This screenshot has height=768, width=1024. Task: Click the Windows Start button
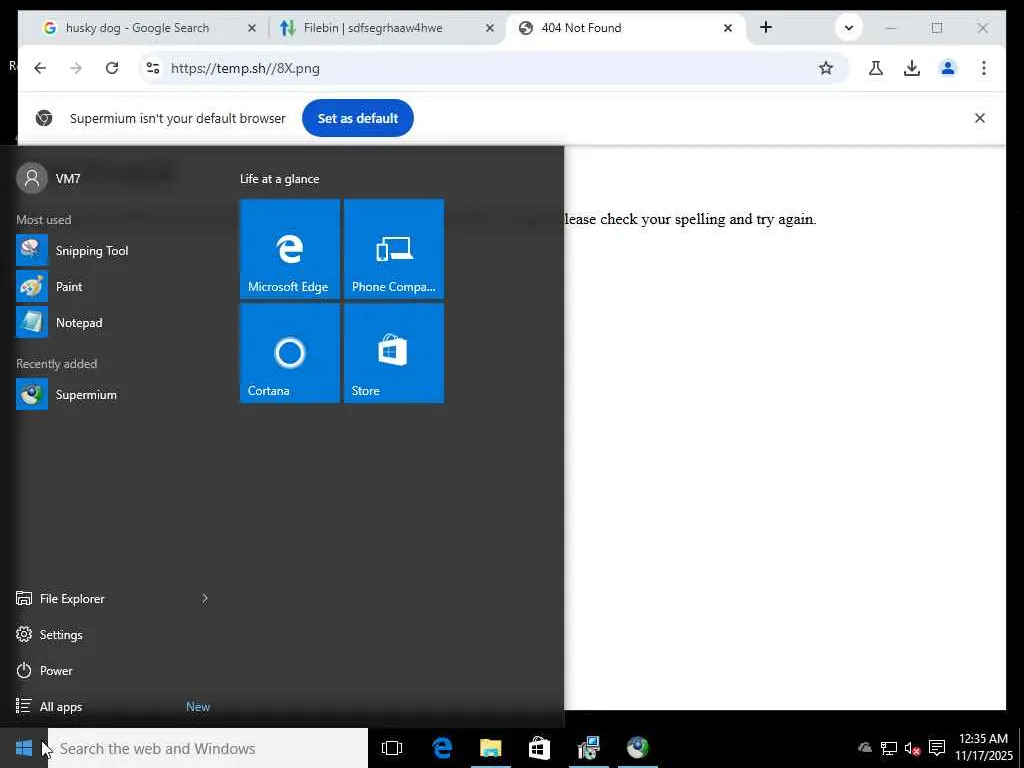coord(24,748)
